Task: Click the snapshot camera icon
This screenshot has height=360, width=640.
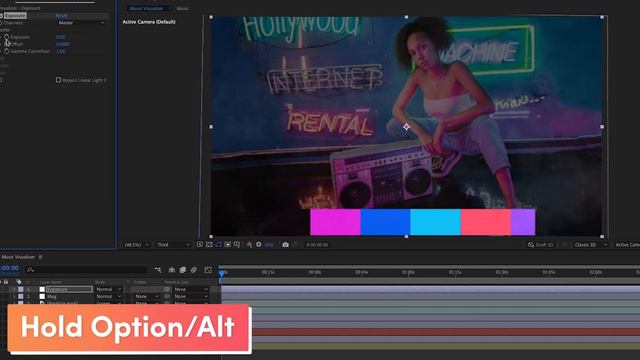Action: [x=285, y=244]
